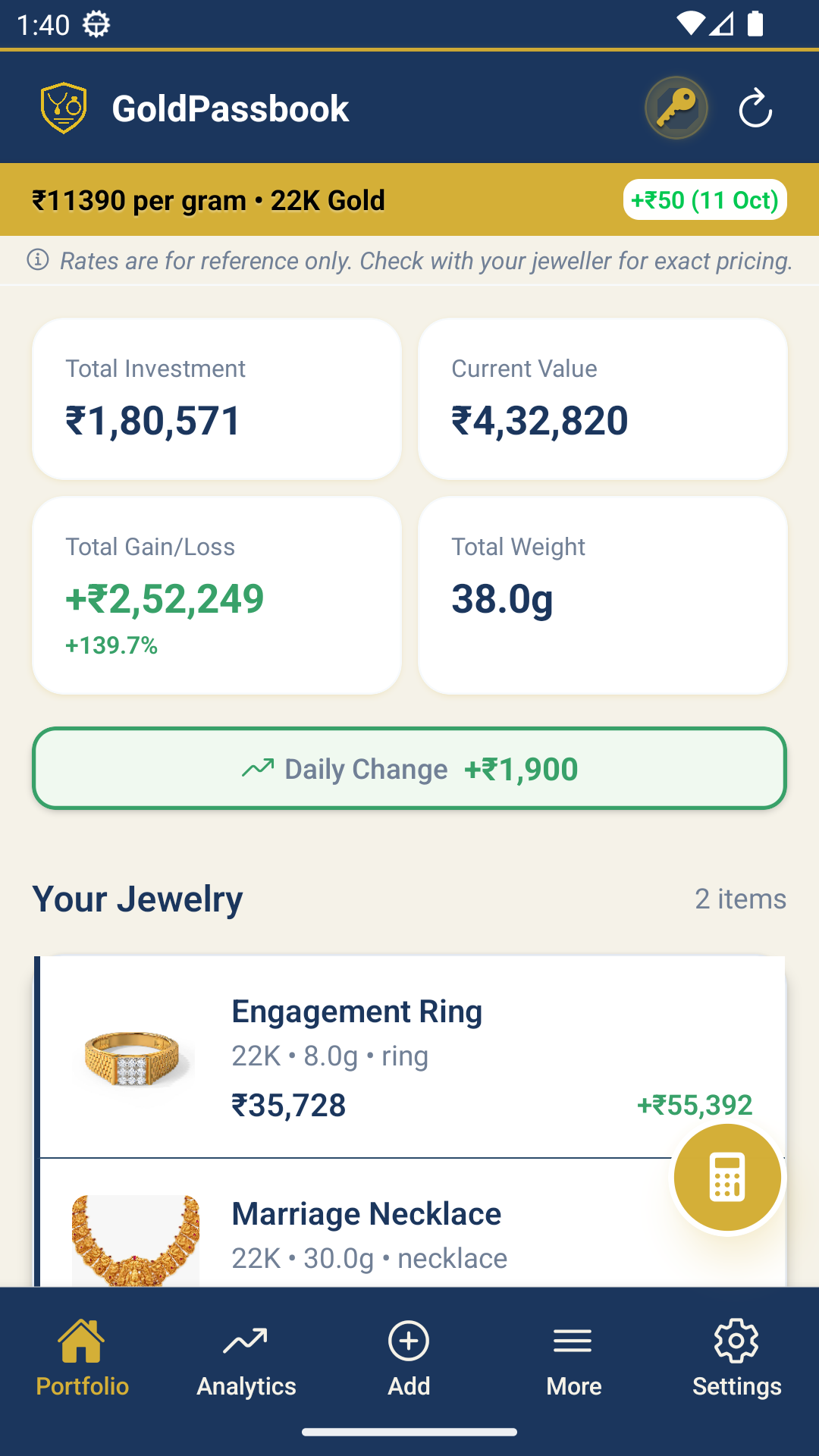
Task: Switch to the Portfolio tab
Action: click(82, 1359)
